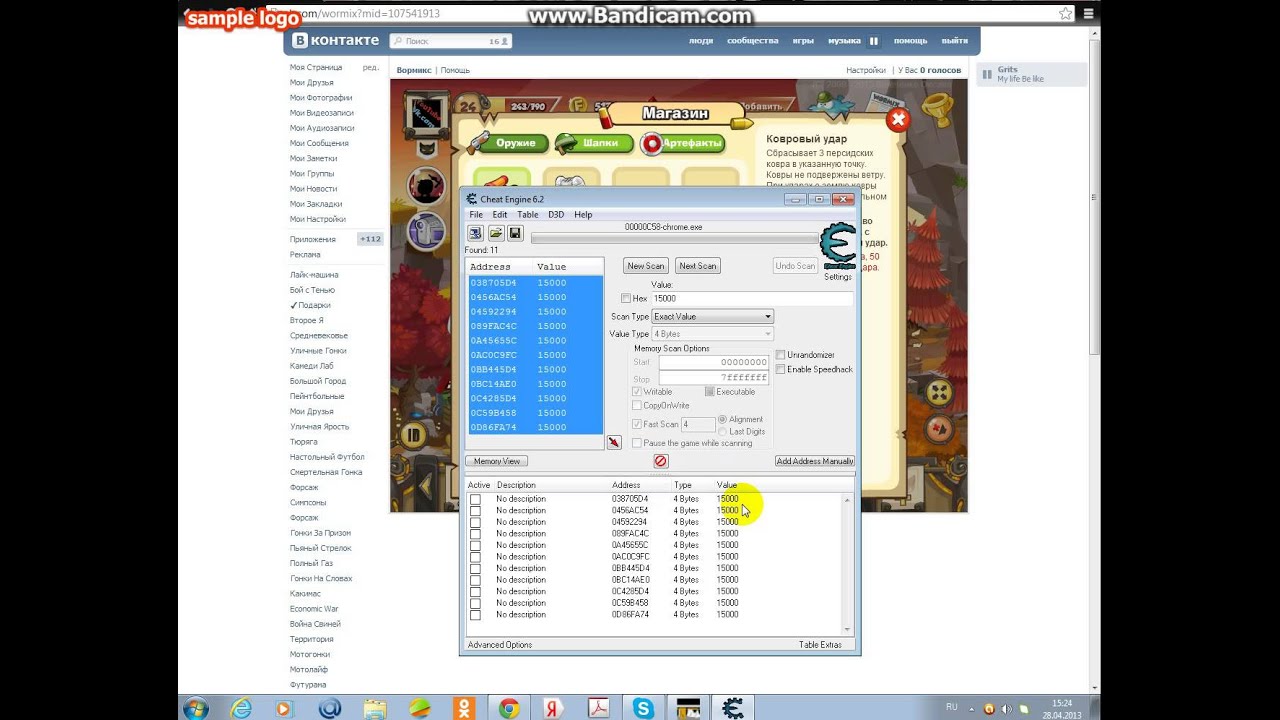The width and height of the screenshot is (1280, 720).
Task: Open the File menu in Cheat Engine
Action: tap(476, 214)
